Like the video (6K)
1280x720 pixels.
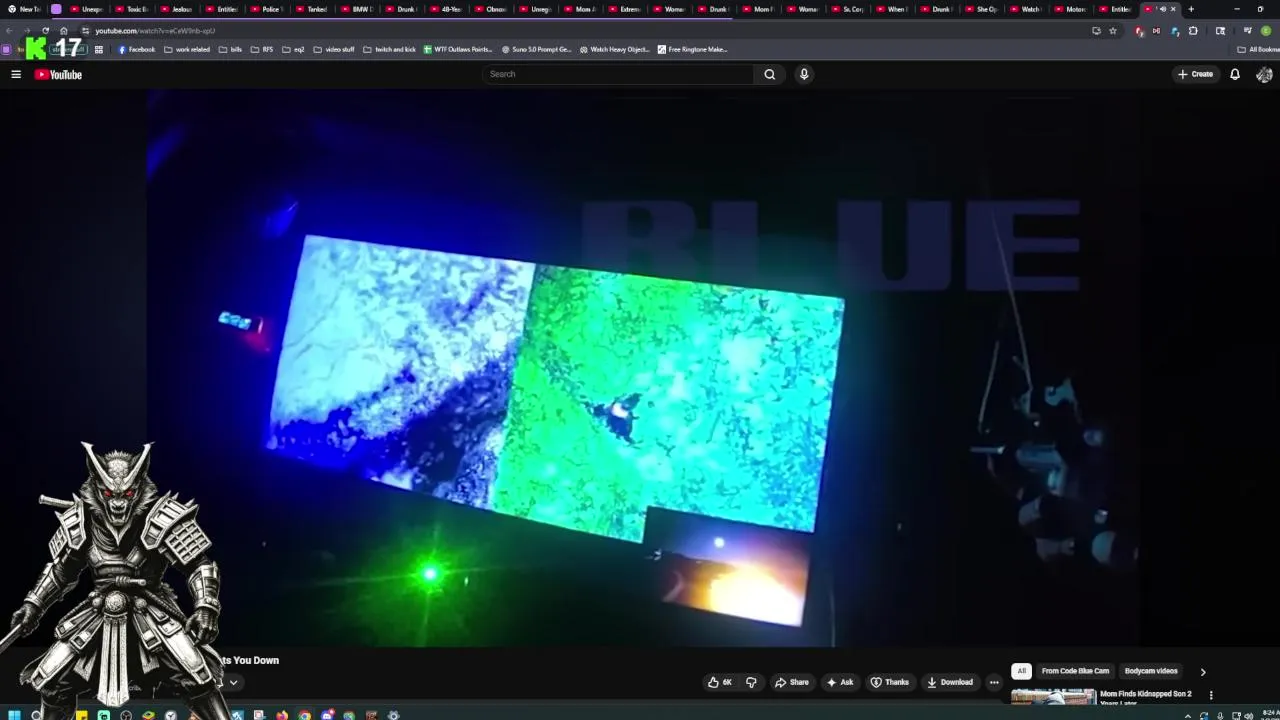[720, 682]
